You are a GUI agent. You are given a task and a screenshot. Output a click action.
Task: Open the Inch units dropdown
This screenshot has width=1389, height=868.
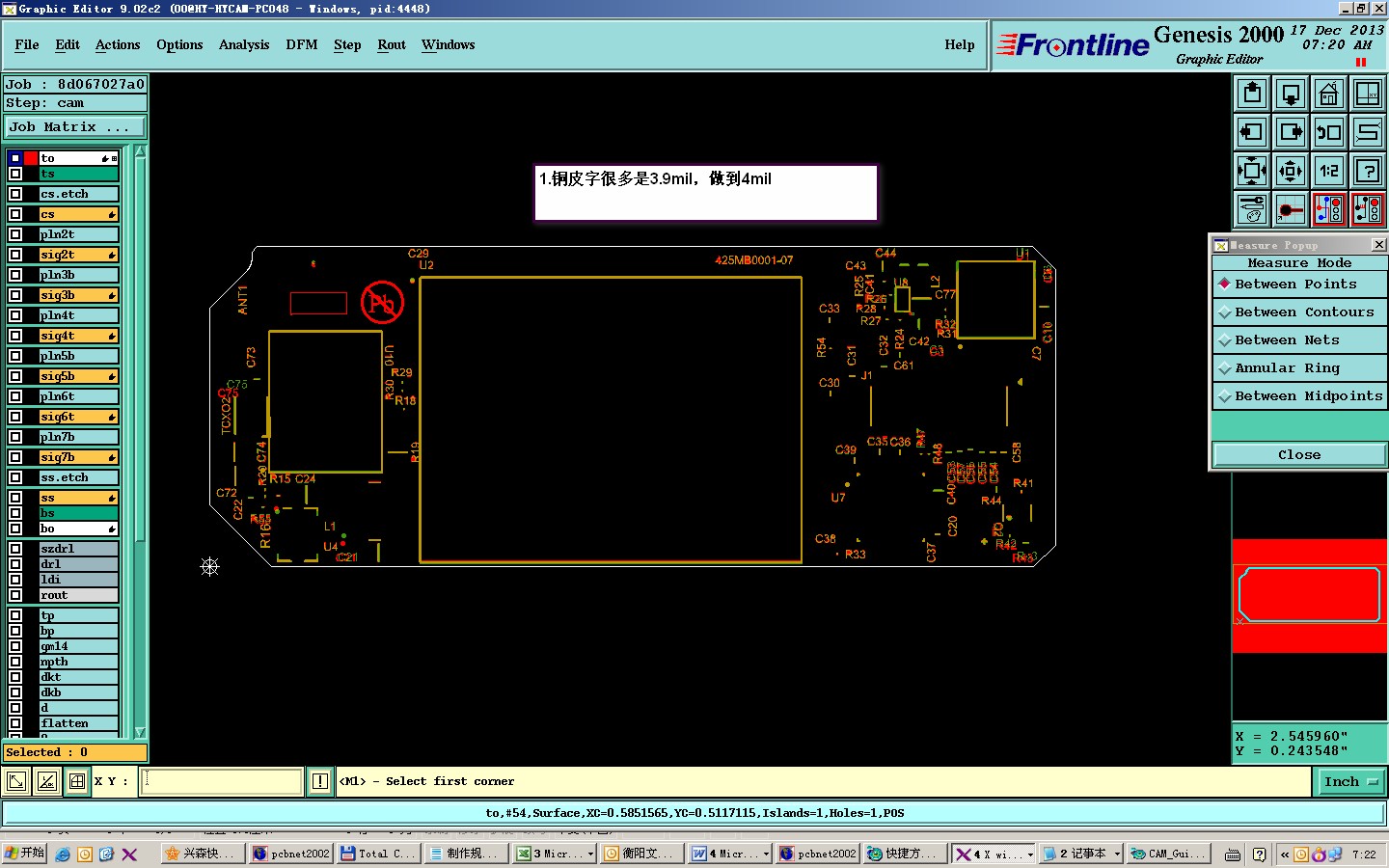(1350, 782)
